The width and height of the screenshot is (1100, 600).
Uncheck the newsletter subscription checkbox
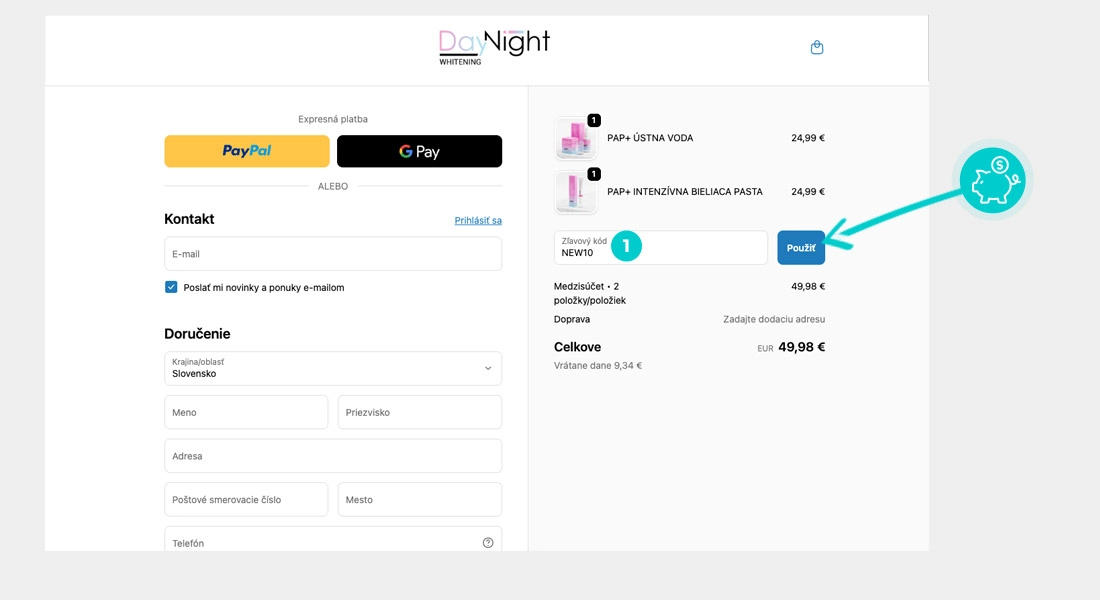tap(171, 287)
